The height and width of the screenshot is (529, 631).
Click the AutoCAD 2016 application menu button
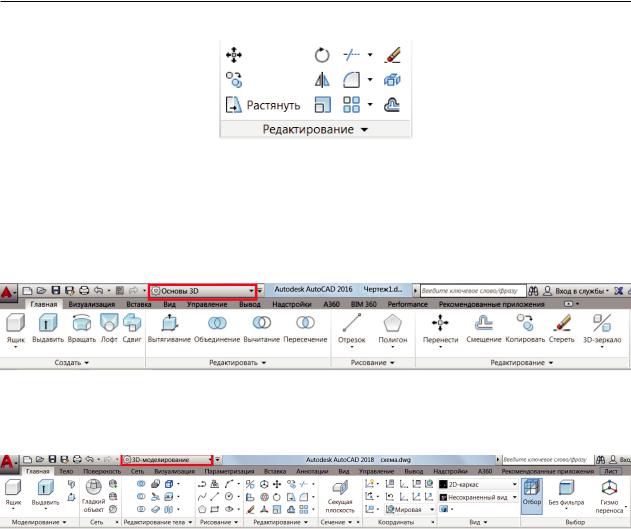point(8,293)
